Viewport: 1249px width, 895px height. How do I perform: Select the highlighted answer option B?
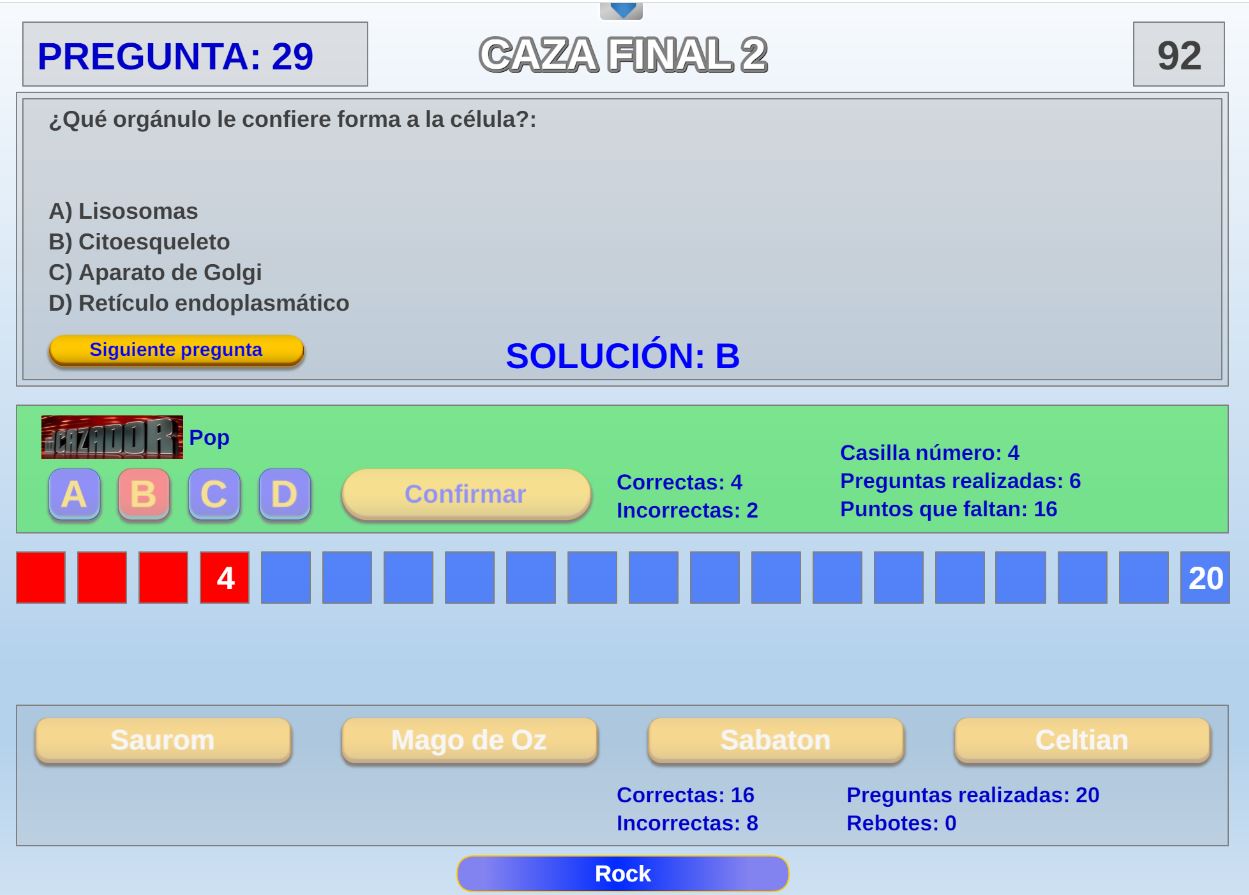coord(144,494)
